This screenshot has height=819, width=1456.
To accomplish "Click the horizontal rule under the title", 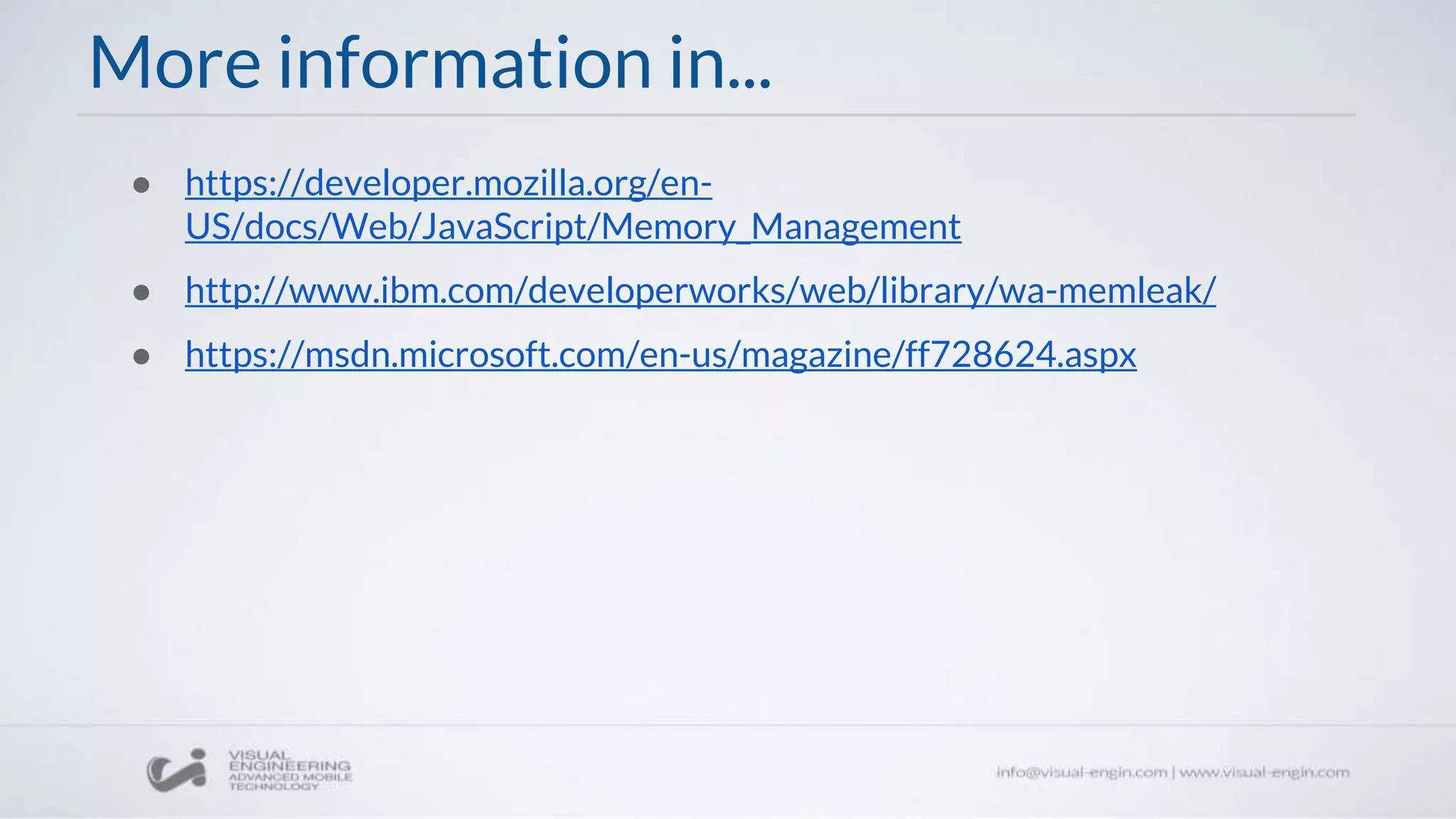I will pyautogui.click(x=716, y=114).
